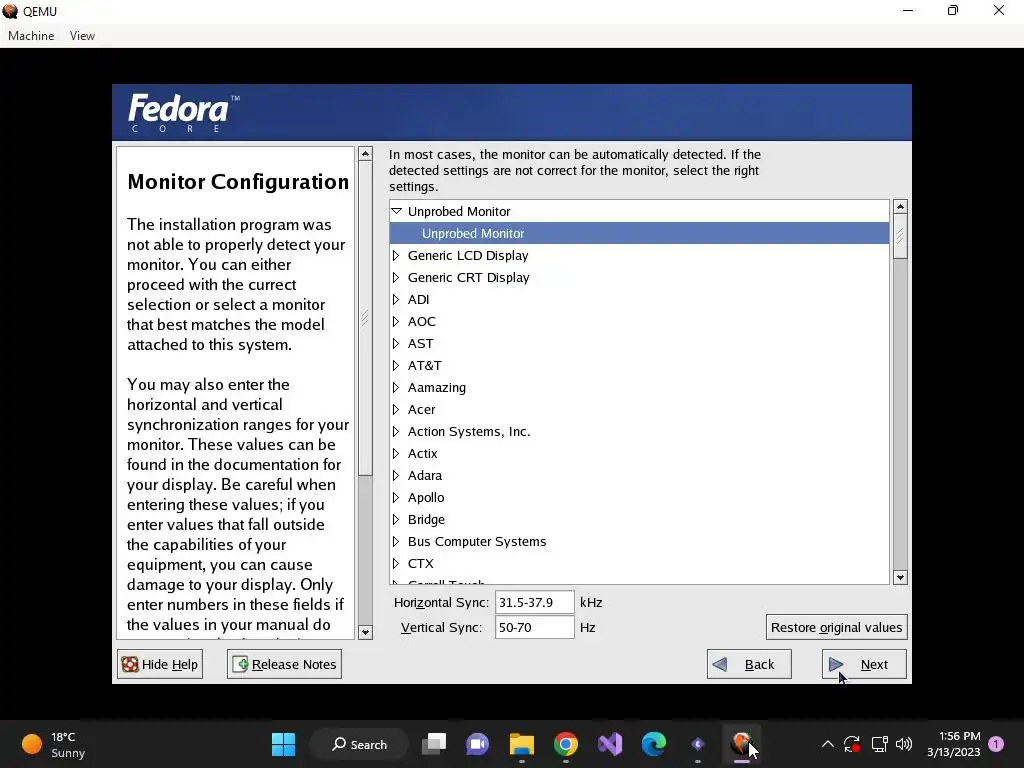
Task: Open File Explorer from the taskbar
Action: tap(522, 744)
